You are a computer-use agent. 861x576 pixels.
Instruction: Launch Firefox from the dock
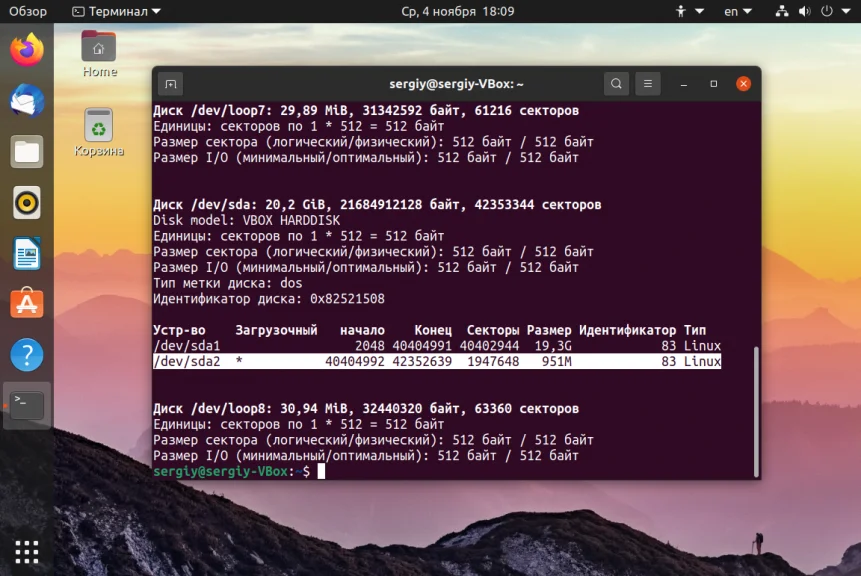click(27, 50)
